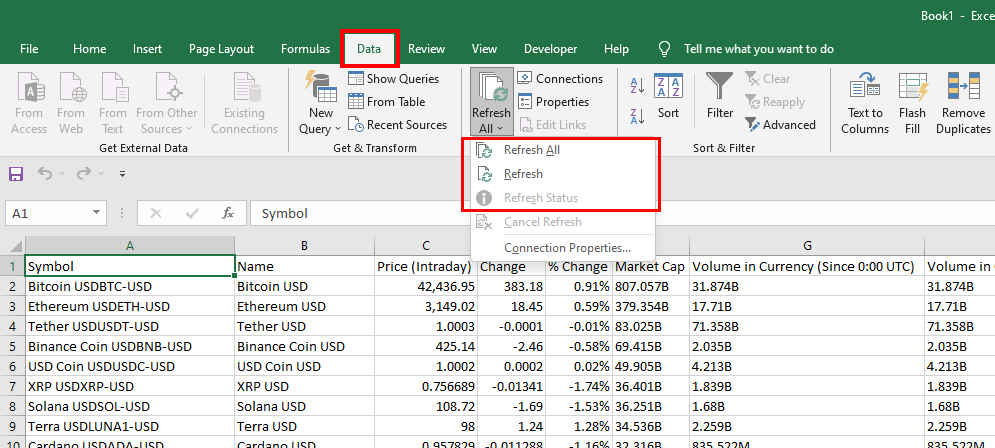Image resolution: width=995 pixels, height=448 pixels.
Task: Select the column A header
Action: 130,246
